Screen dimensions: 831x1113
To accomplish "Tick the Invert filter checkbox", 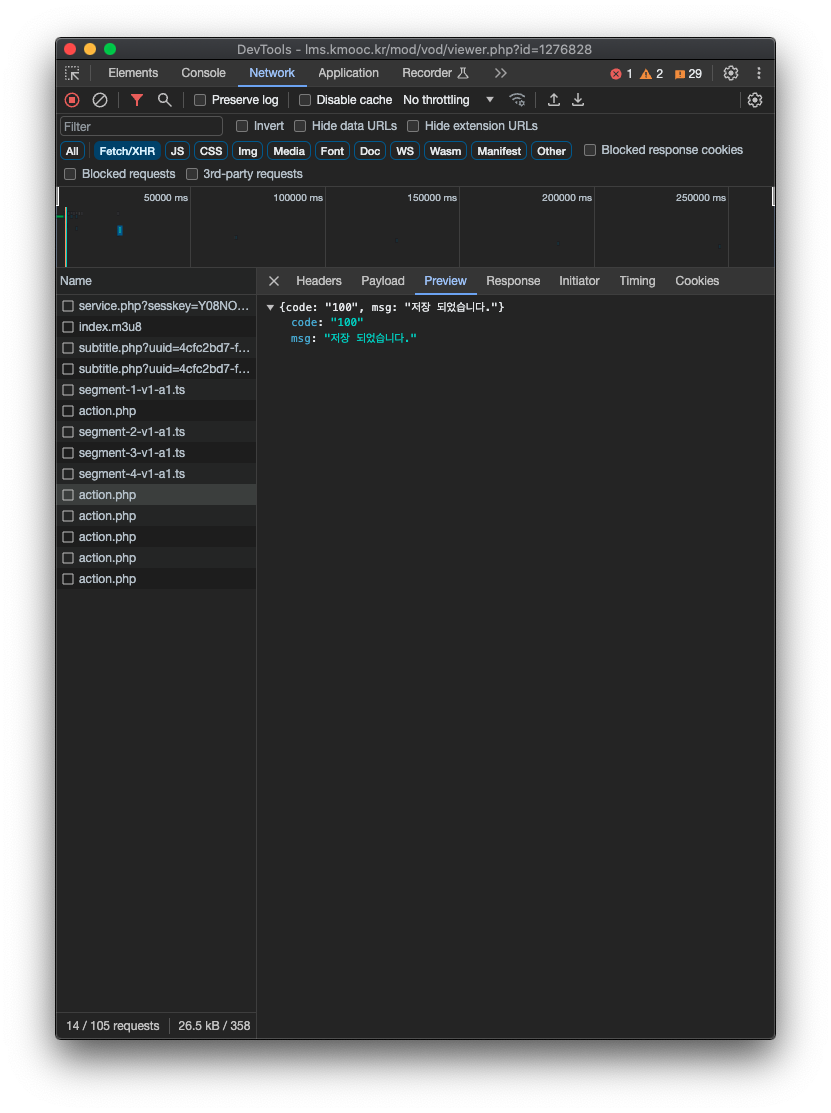I will [242, 126].
